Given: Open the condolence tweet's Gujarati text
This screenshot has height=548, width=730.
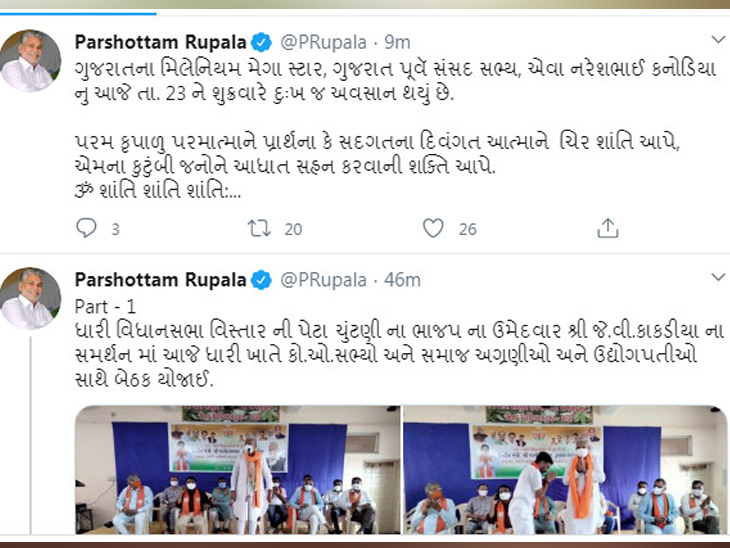Looking at the screenshot, I should click(395, 130).
